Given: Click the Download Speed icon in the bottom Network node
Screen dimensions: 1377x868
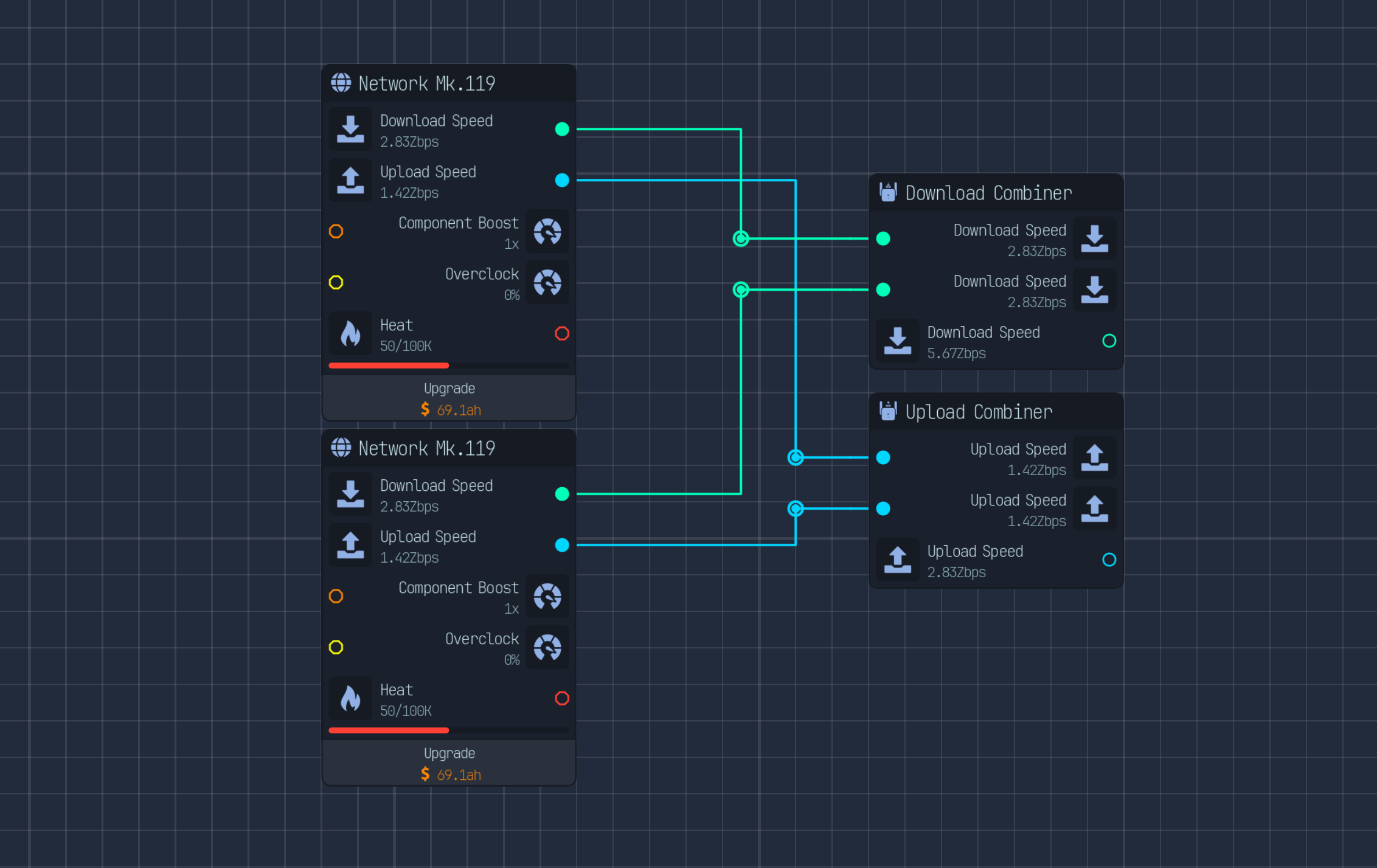Looking at the screenshot, I should click(x=350, y=494).
